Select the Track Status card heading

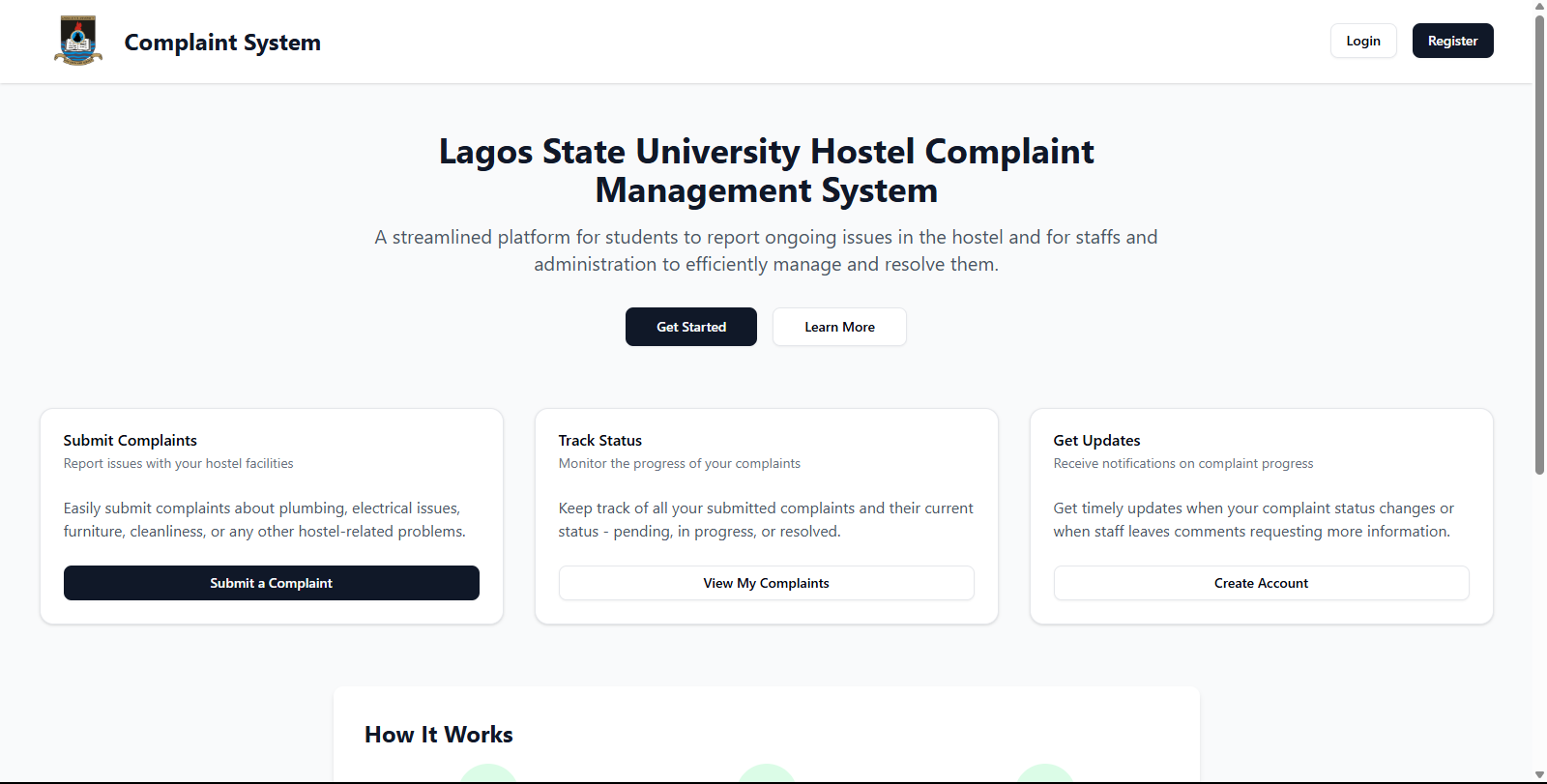coord(599,440)
